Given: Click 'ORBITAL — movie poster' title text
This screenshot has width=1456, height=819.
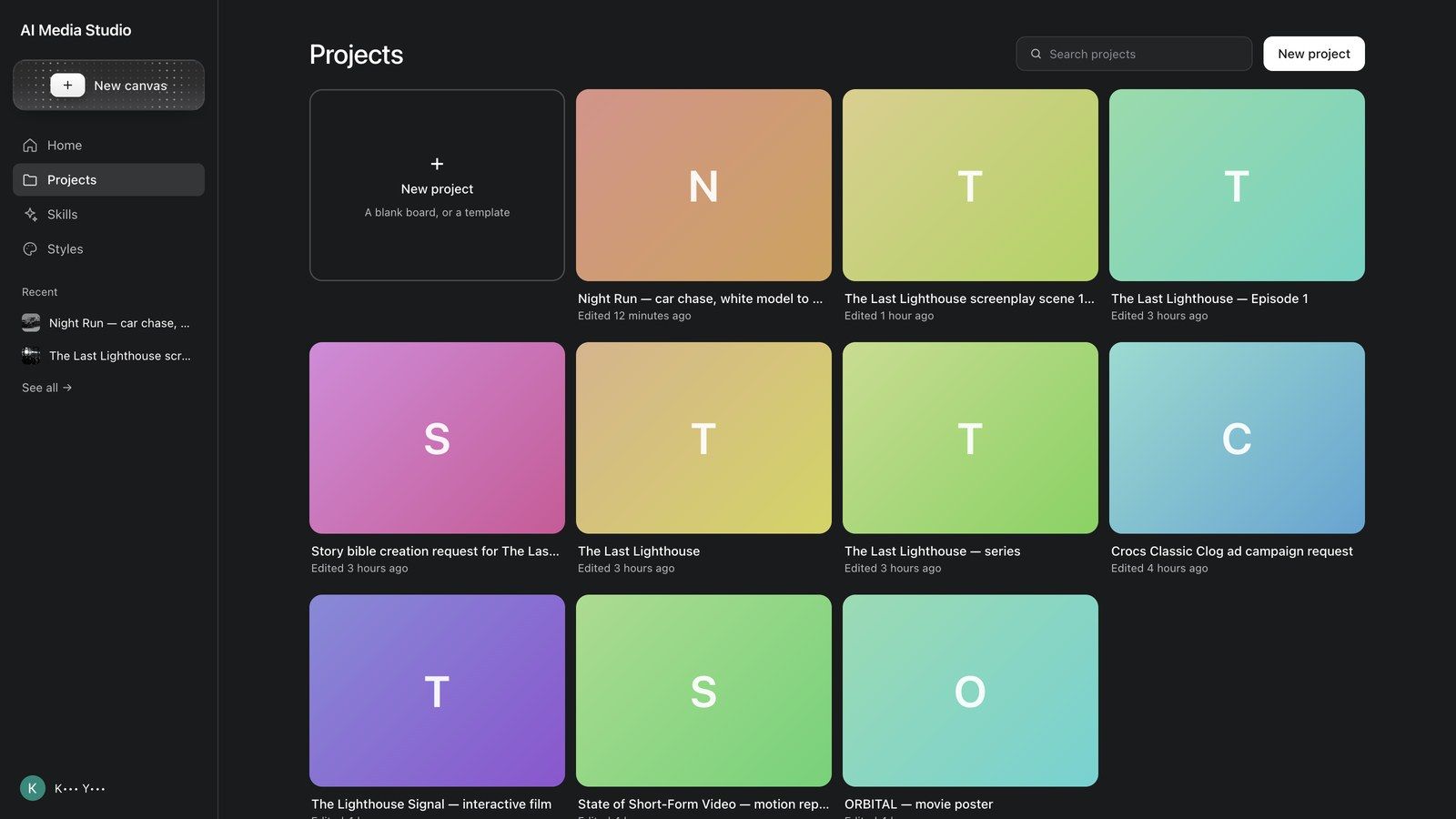Looking at the screenshot, I should coord(918,804).
